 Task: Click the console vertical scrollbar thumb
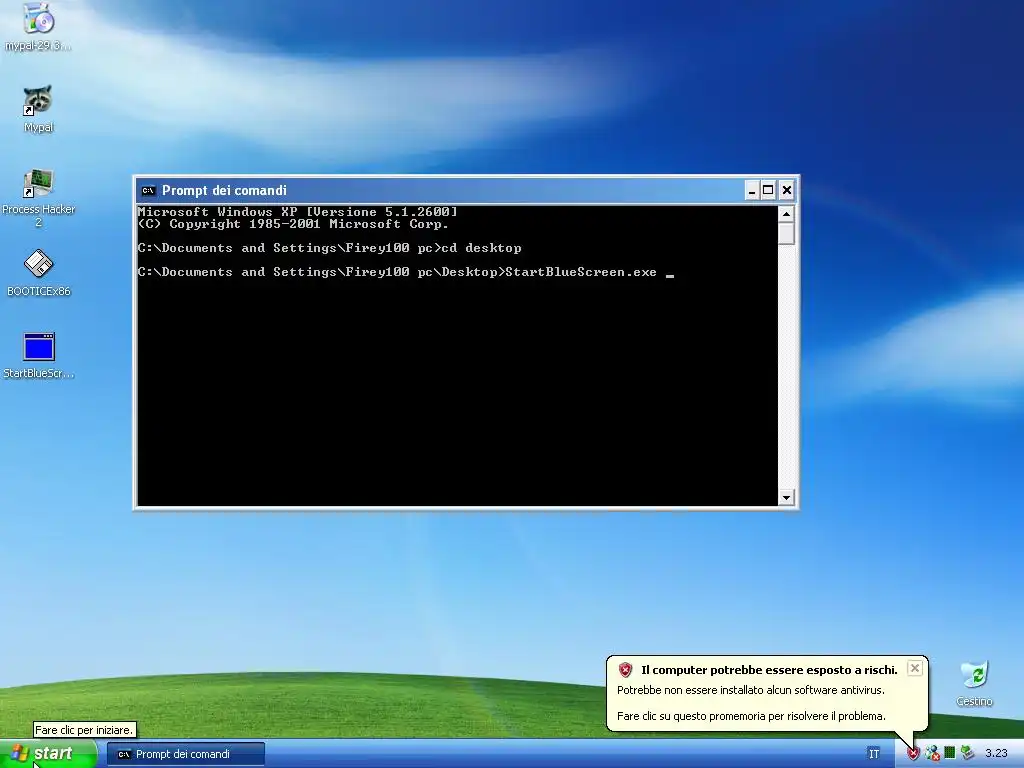pyautogui.click(x=786, y=233)
